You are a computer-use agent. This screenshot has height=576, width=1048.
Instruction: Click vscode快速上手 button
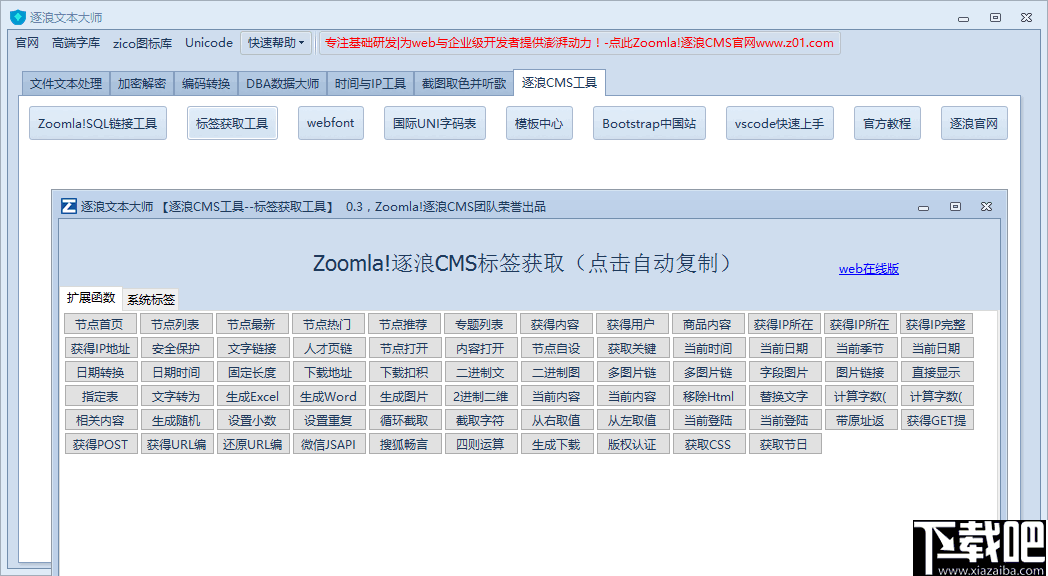[x=779, y=123]
